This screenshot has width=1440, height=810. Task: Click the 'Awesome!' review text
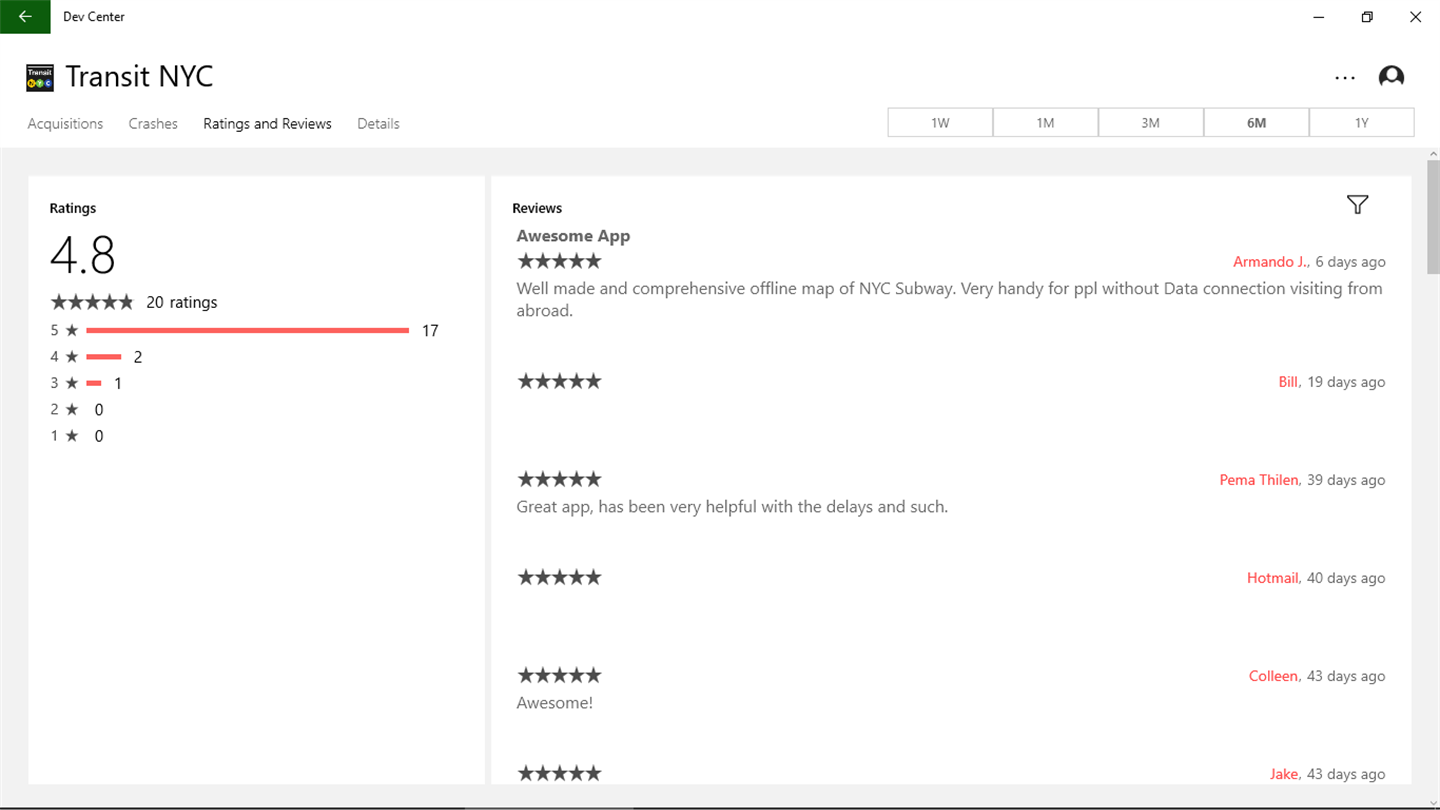click(554, 703)
